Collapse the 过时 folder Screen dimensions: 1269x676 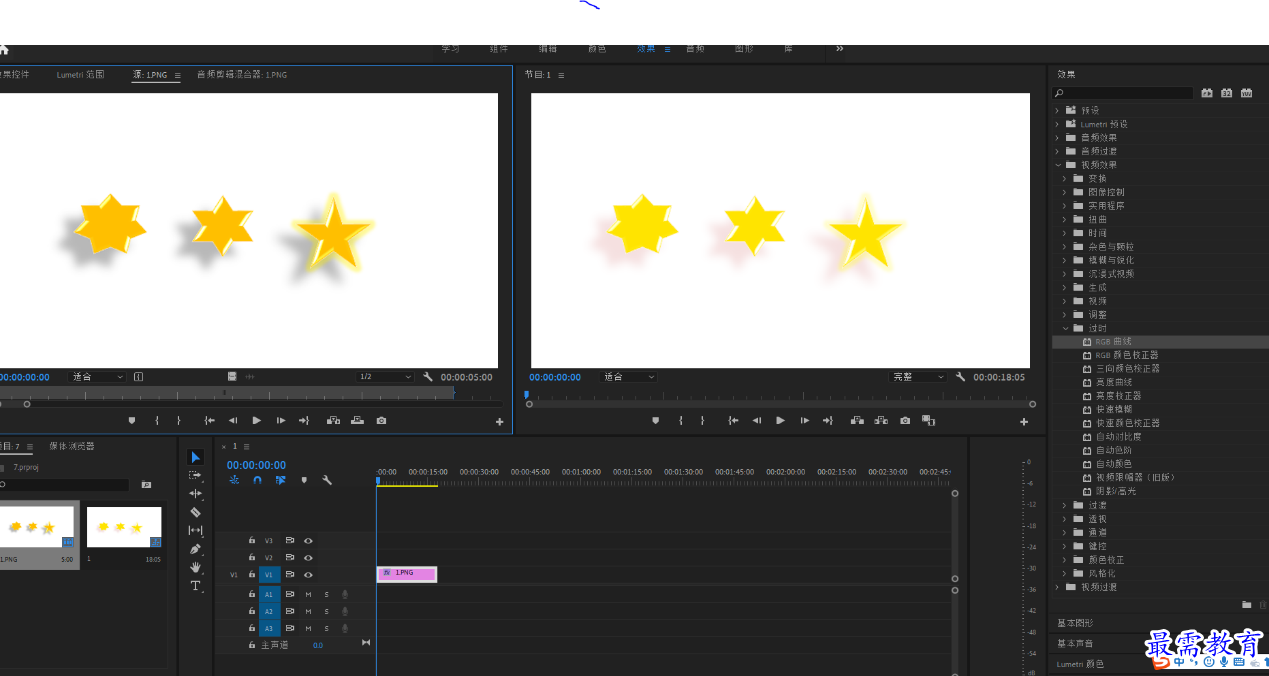1065,328
